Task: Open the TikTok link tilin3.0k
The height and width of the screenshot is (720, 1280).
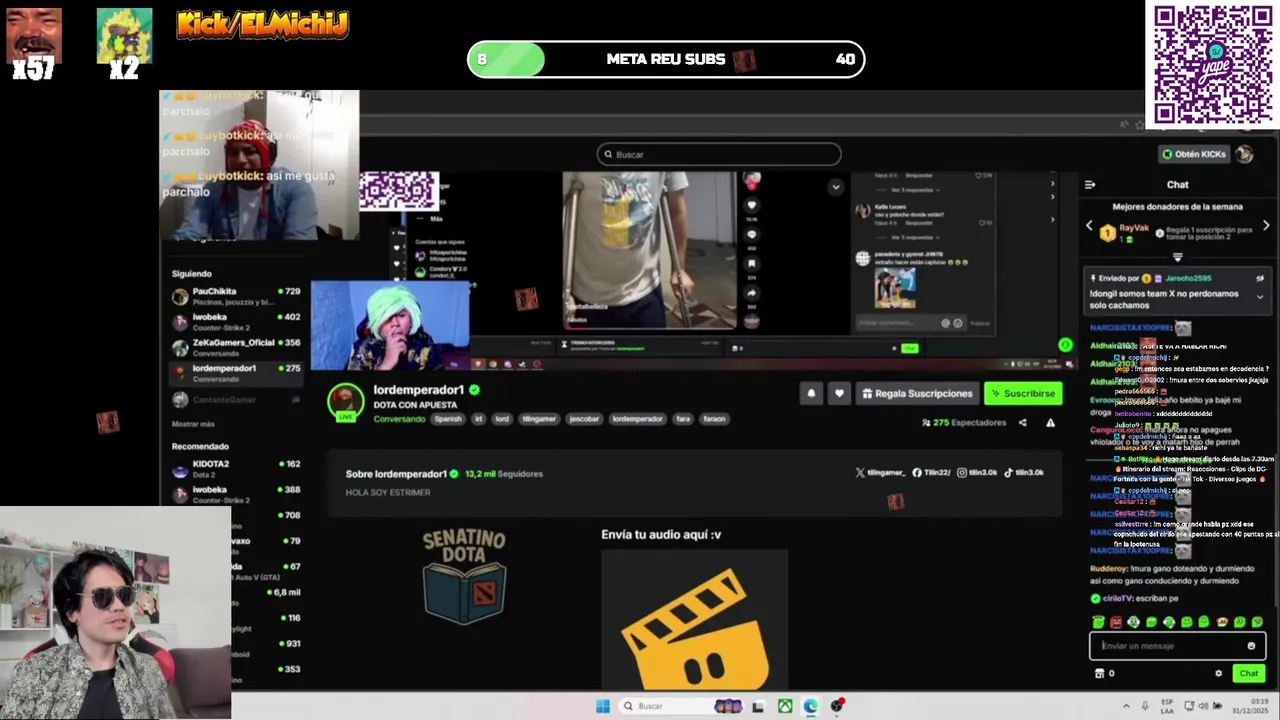Action: click(x=1024, y=472)
